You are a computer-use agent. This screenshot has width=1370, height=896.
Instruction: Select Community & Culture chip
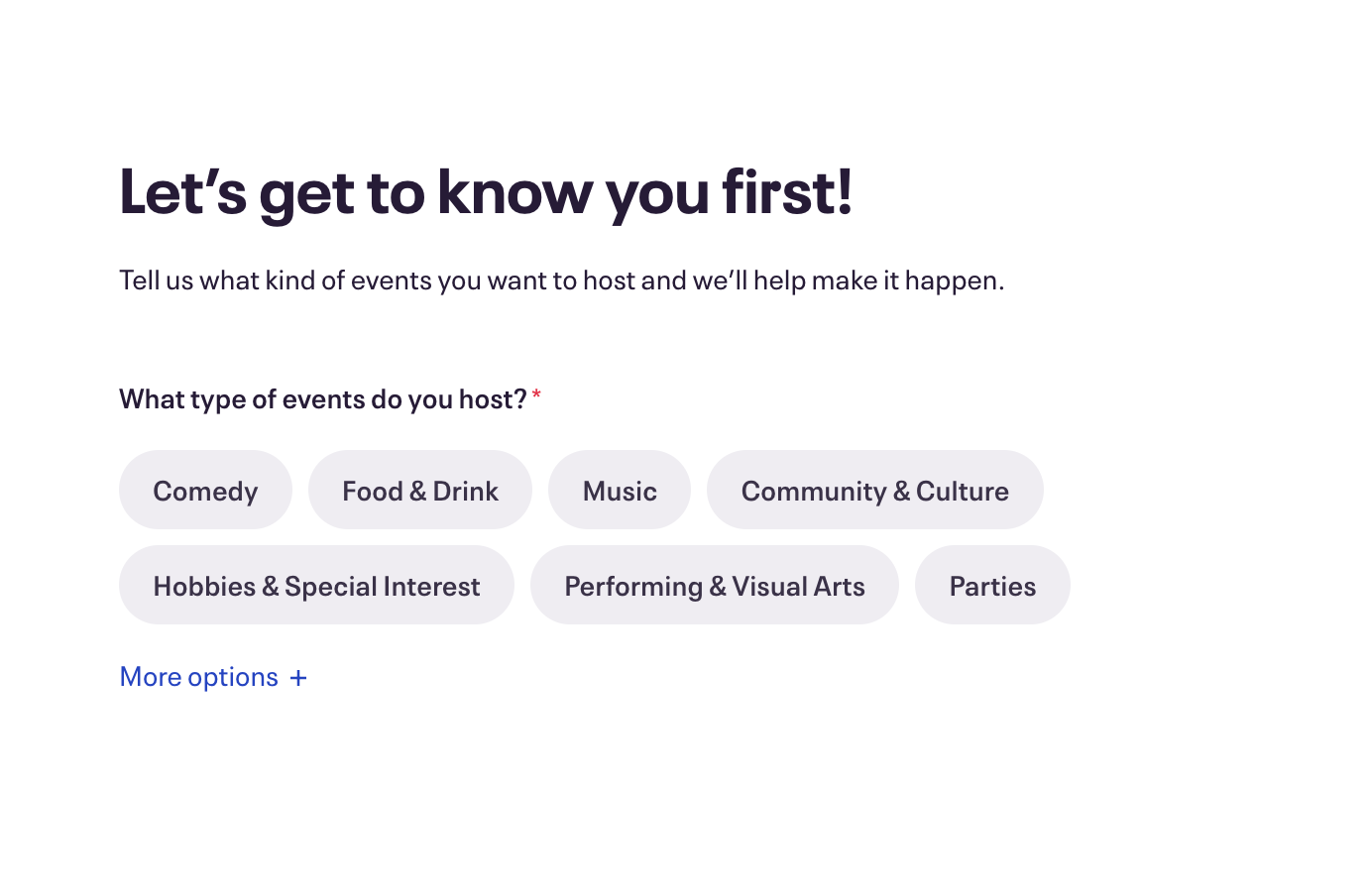(874, 491)
